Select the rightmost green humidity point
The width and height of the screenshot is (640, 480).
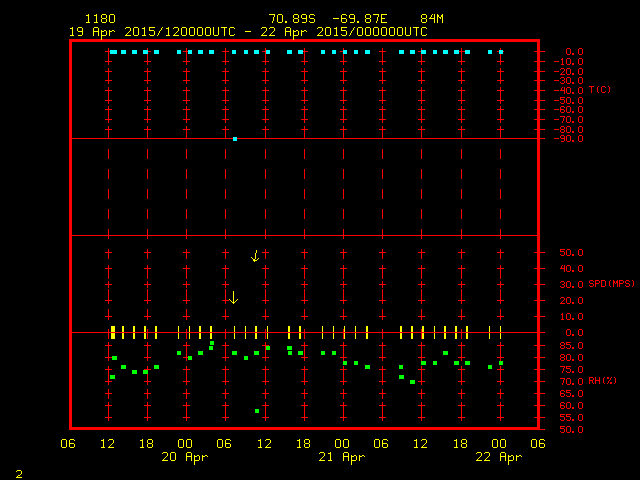[x=501, y=363]
